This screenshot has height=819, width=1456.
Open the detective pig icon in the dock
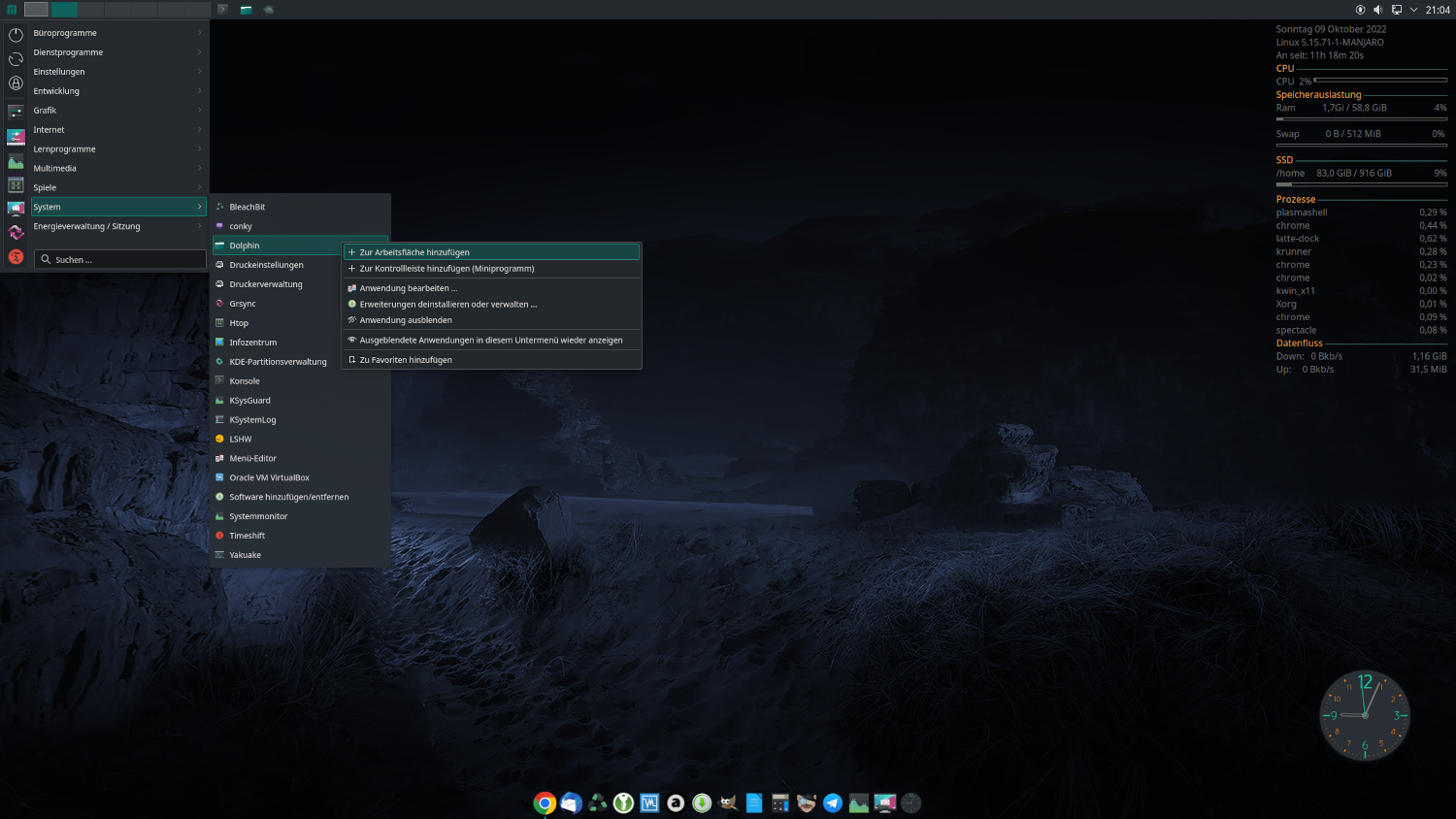tap(807, 803)
